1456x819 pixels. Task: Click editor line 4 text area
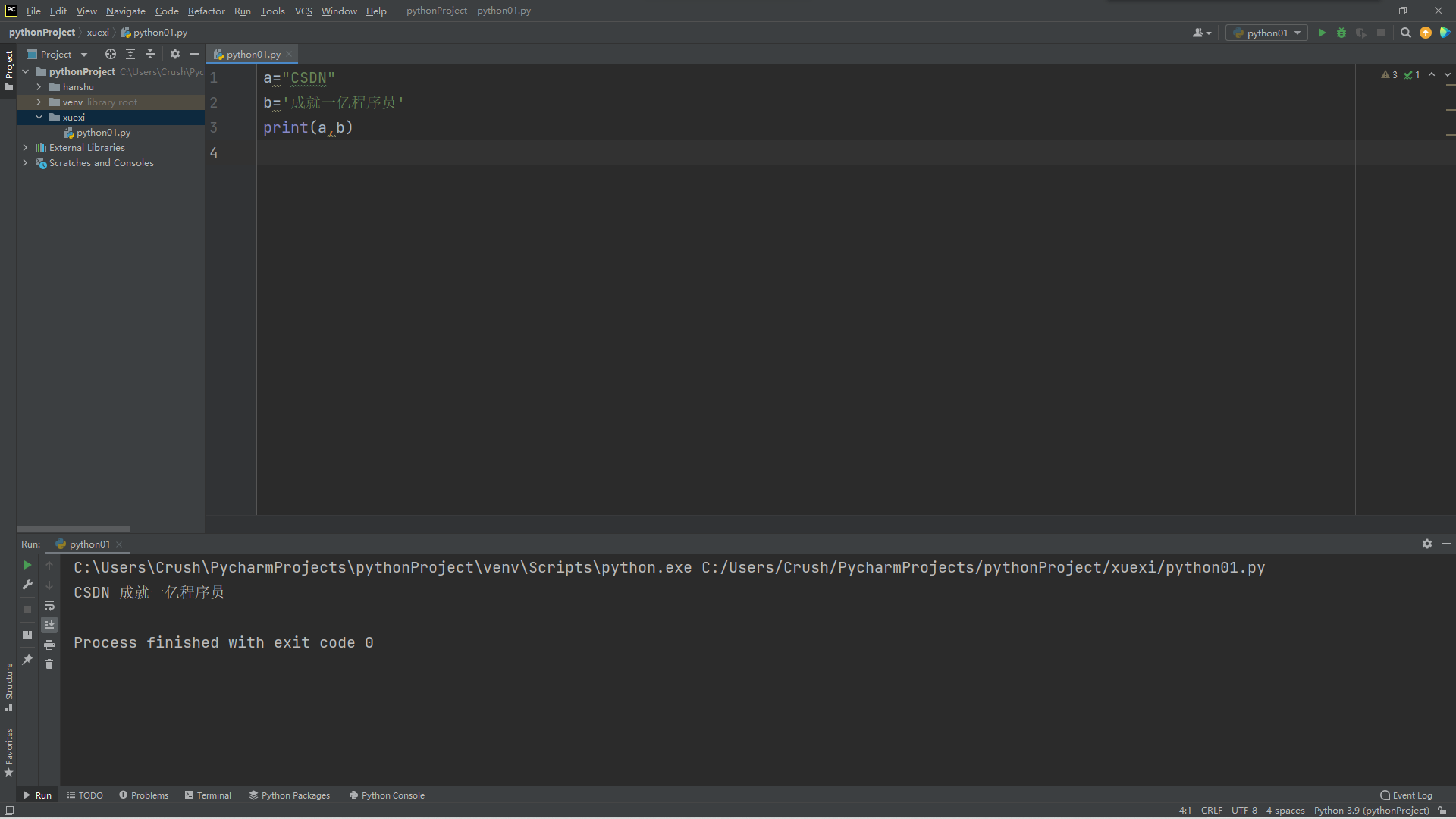pos(805,152)
